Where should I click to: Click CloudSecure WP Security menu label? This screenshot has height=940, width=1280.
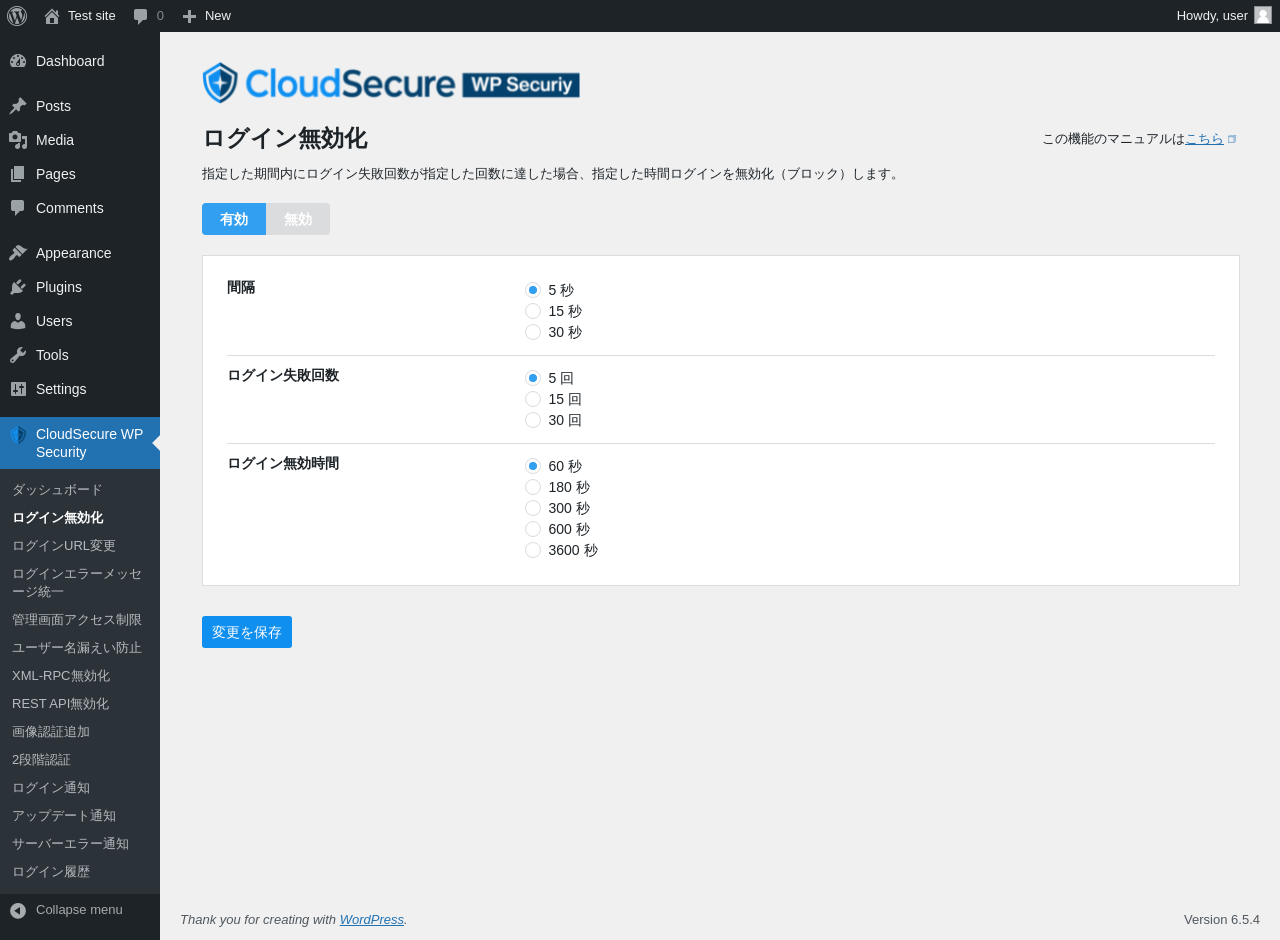90,443
